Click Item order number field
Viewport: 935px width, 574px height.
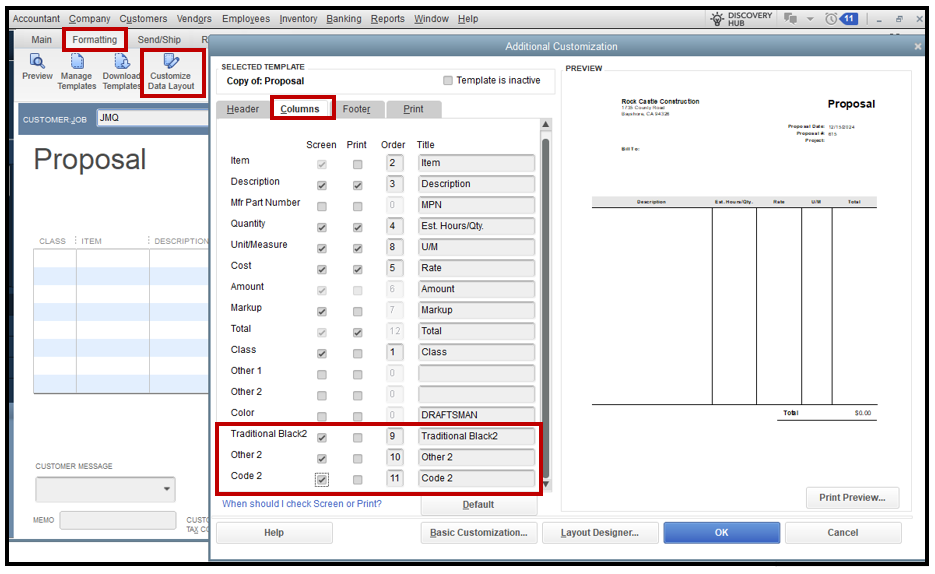[394, 163]
